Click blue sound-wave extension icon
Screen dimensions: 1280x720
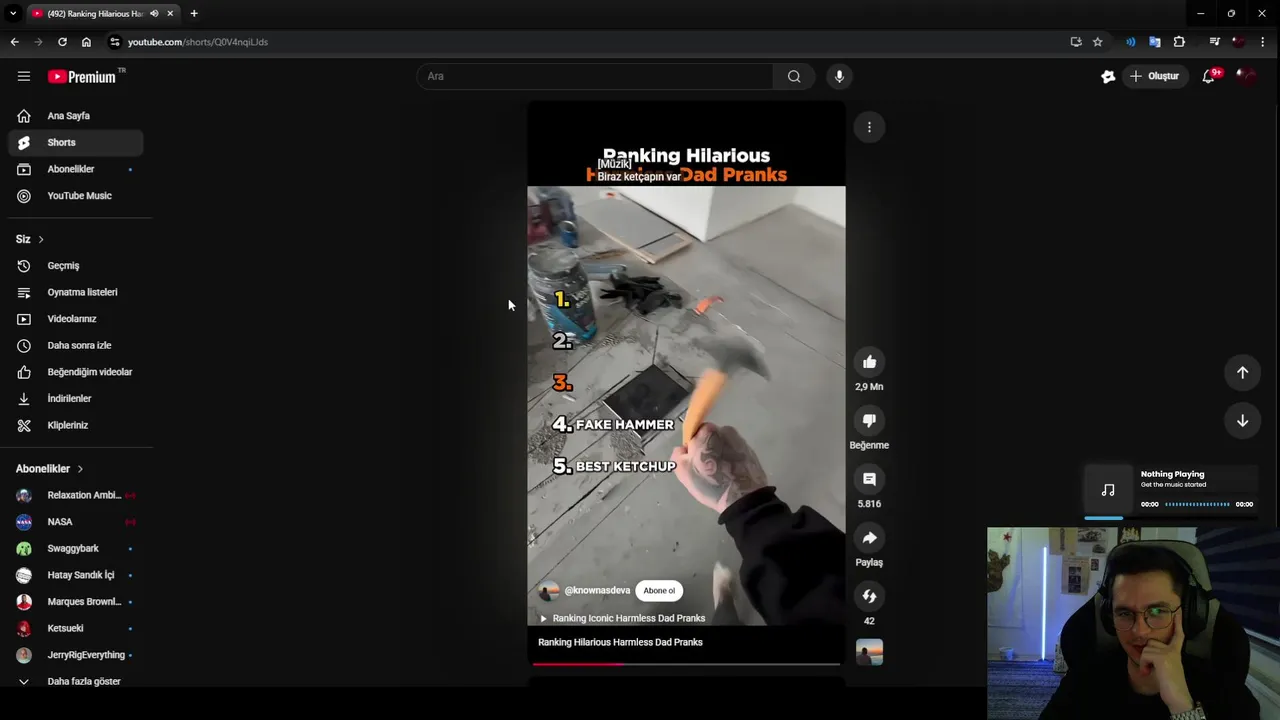pos(1130,42)
